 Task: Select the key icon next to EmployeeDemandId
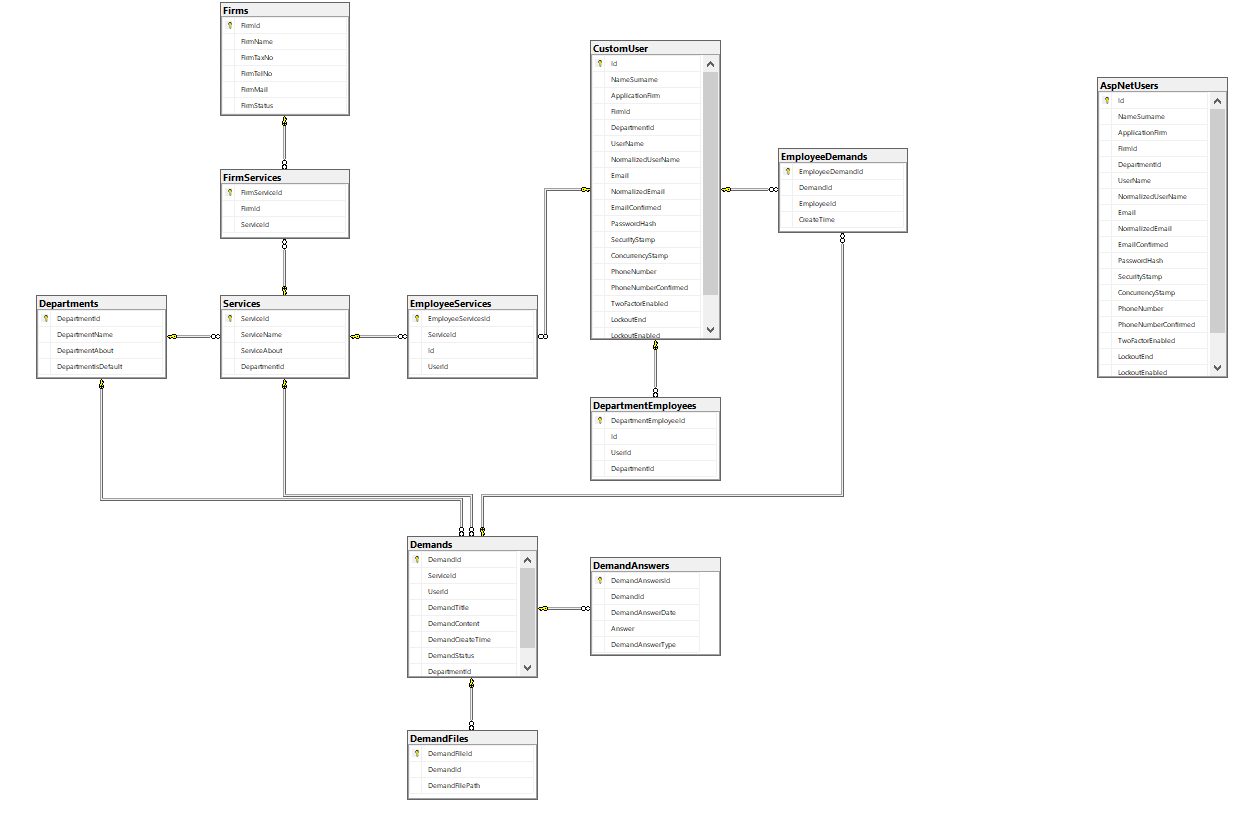coord(787,171)
